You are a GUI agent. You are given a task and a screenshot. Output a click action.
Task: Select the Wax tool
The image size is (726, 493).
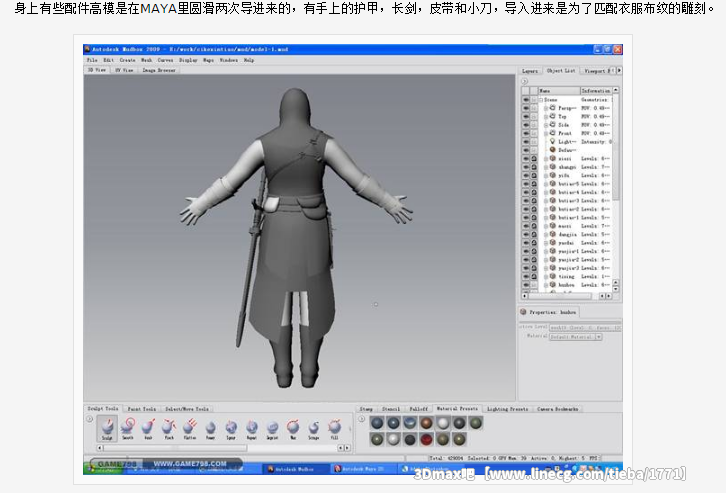click(x=293, y=429)
